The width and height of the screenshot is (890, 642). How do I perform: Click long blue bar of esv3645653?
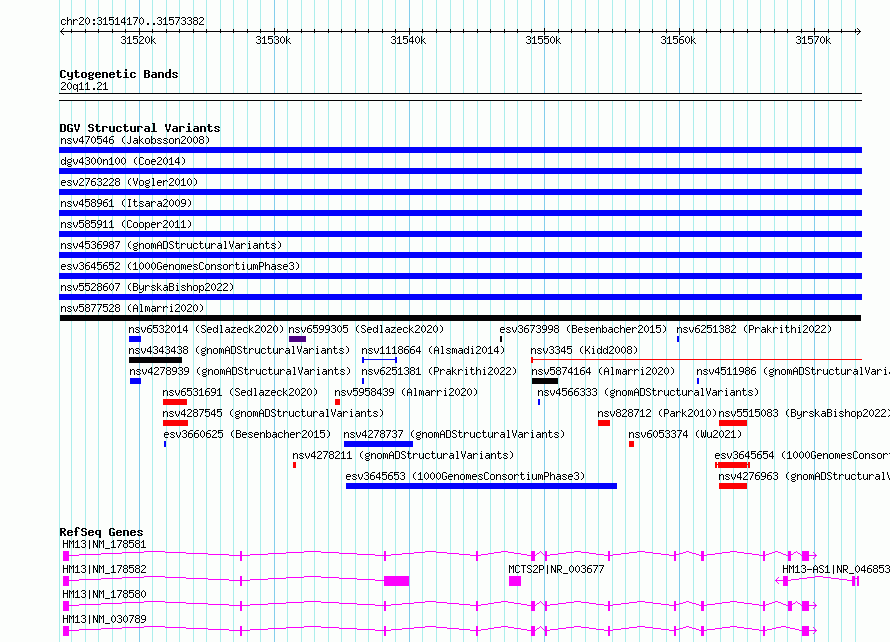pos(481,486)
